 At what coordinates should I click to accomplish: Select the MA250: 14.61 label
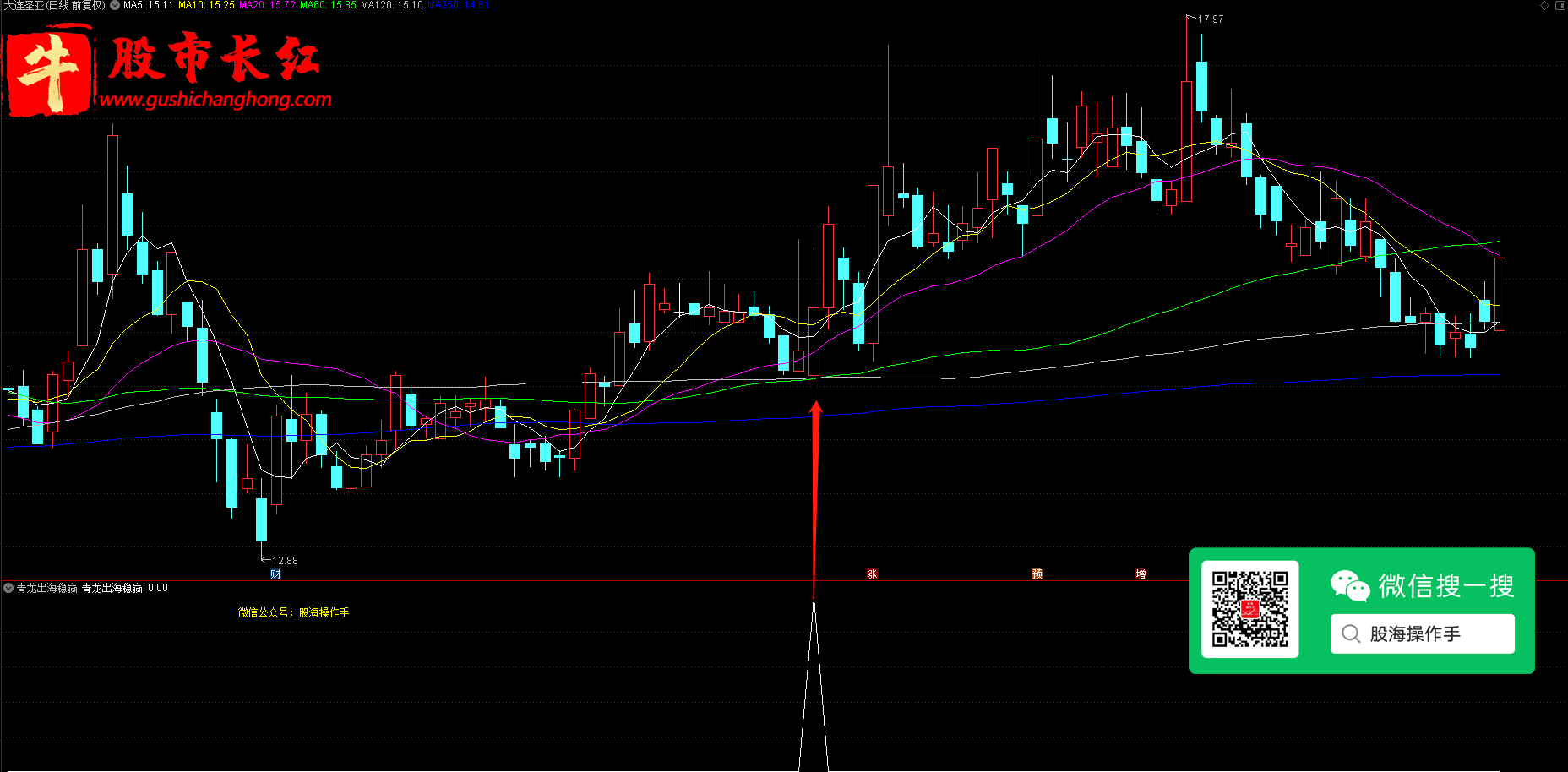pyautogui.click(x=459, y=5)
